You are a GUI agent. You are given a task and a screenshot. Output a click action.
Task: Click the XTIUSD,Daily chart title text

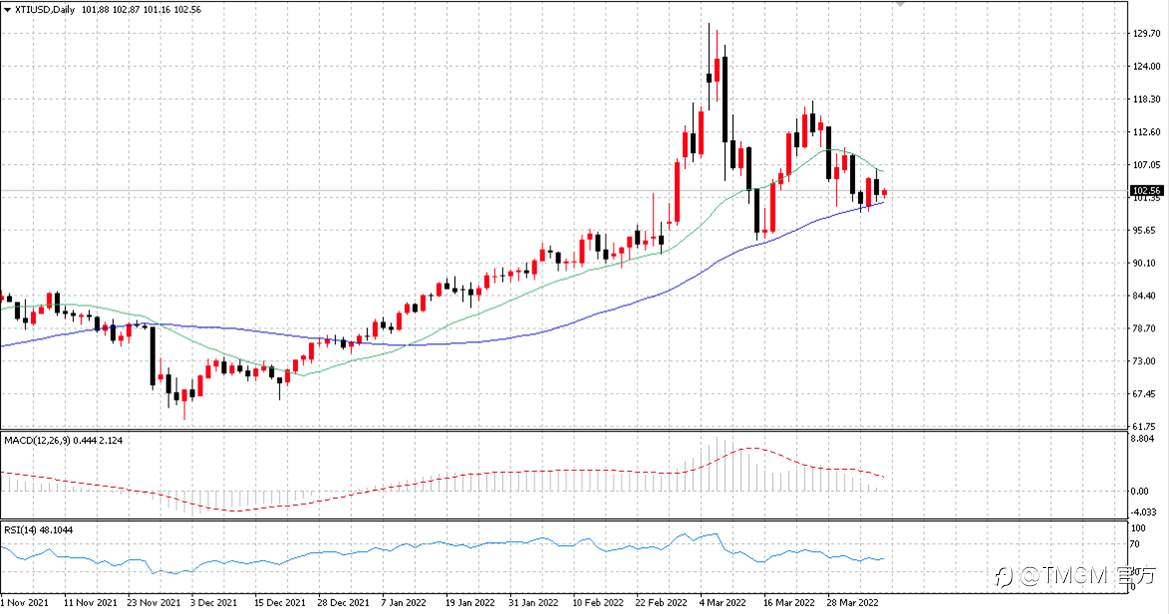click(45, 10)
